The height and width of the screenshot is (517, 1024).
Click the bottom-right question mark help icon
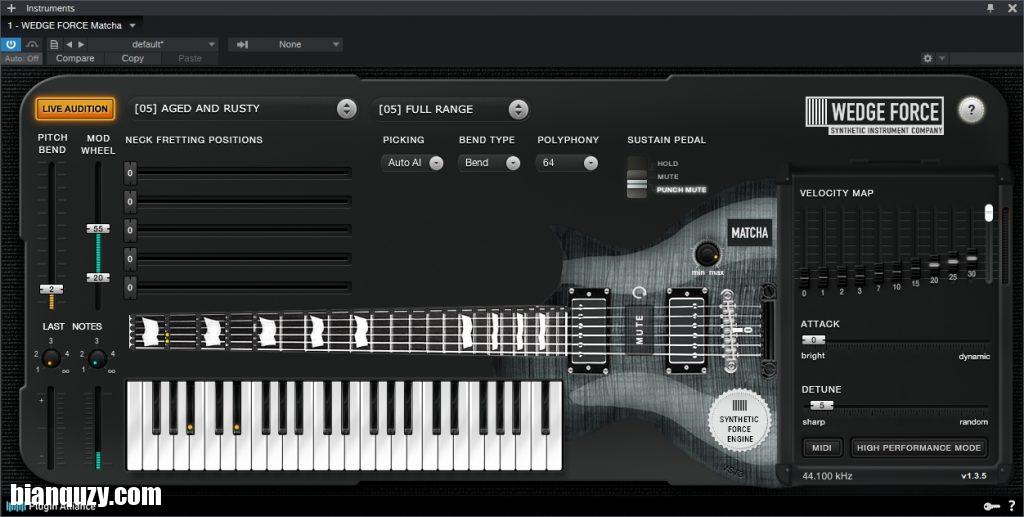(x=1012, y=505)
